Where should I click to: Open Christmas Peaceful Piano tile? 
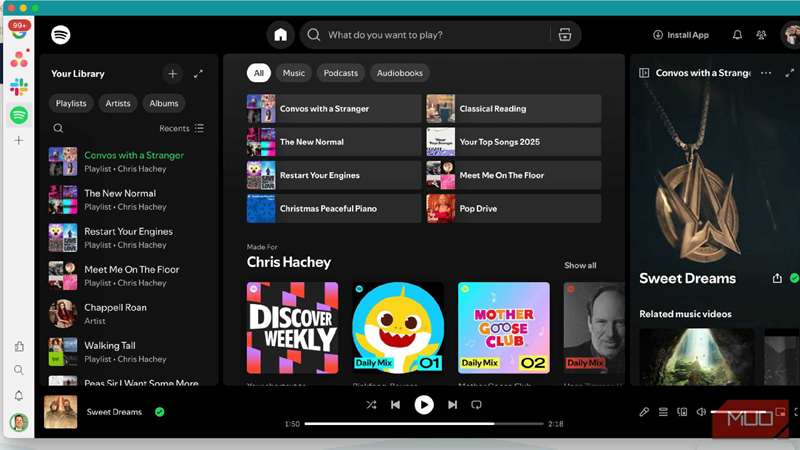click(334, 208)
